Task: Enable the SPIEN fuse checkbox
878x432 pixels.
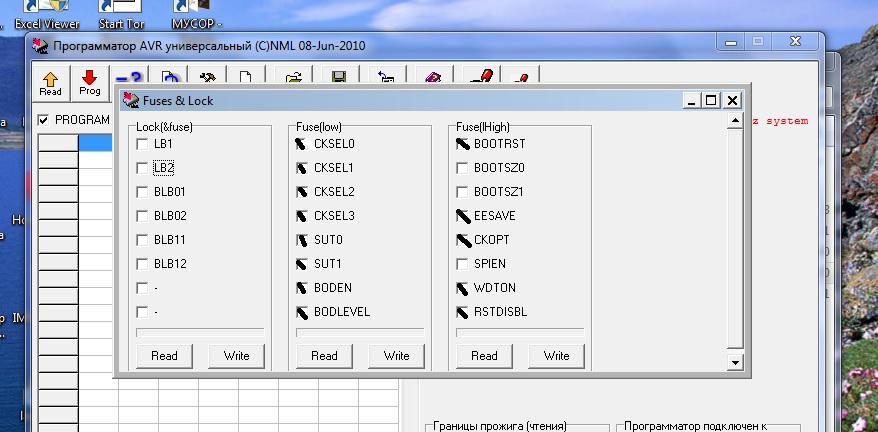Action: (462, 264)
